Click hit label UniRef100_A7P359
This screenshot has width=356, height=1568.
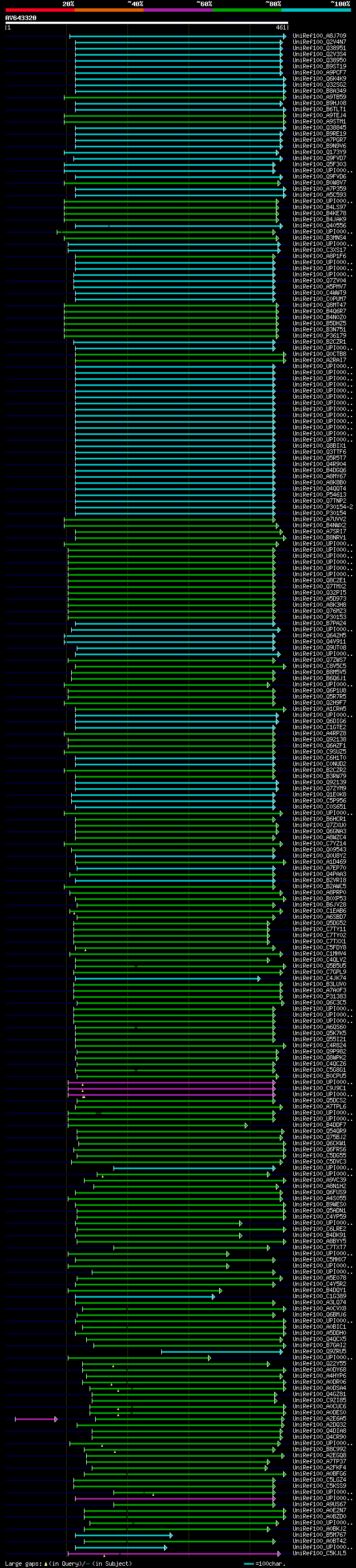(x=319, y=189)
